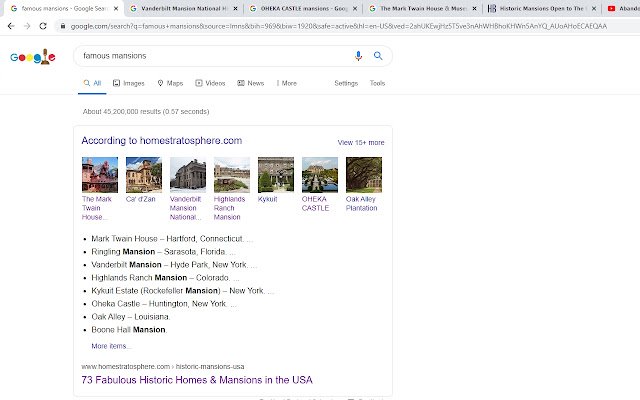Click the Highlands Ranch Mansion thumbnail image
The image size is (640, 400).
tap(232, 175)
